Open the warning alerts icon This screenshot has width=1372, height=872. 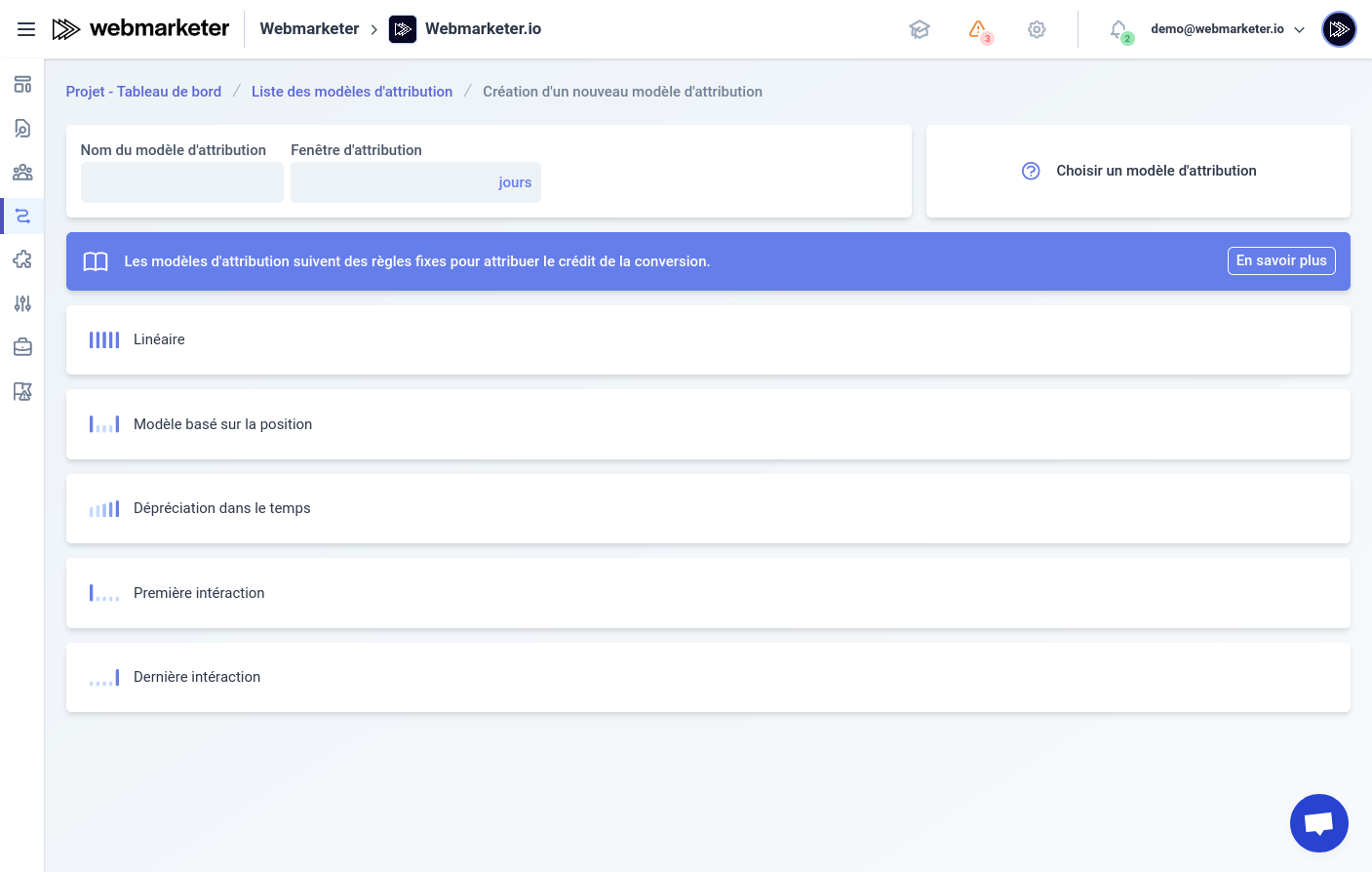(978, 29)
